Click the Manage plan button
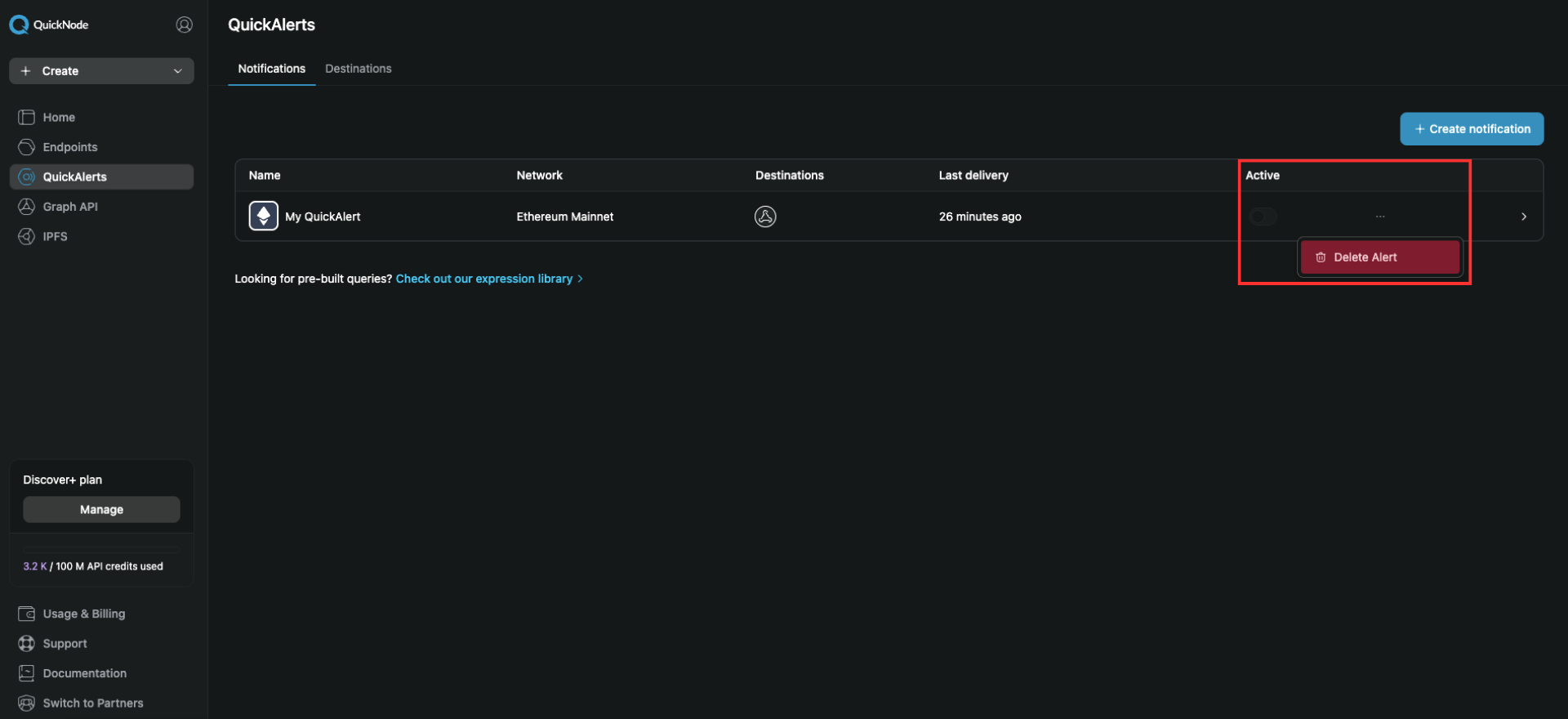Viewport: 1568px width, 719px height. click(x=101, y=509)
